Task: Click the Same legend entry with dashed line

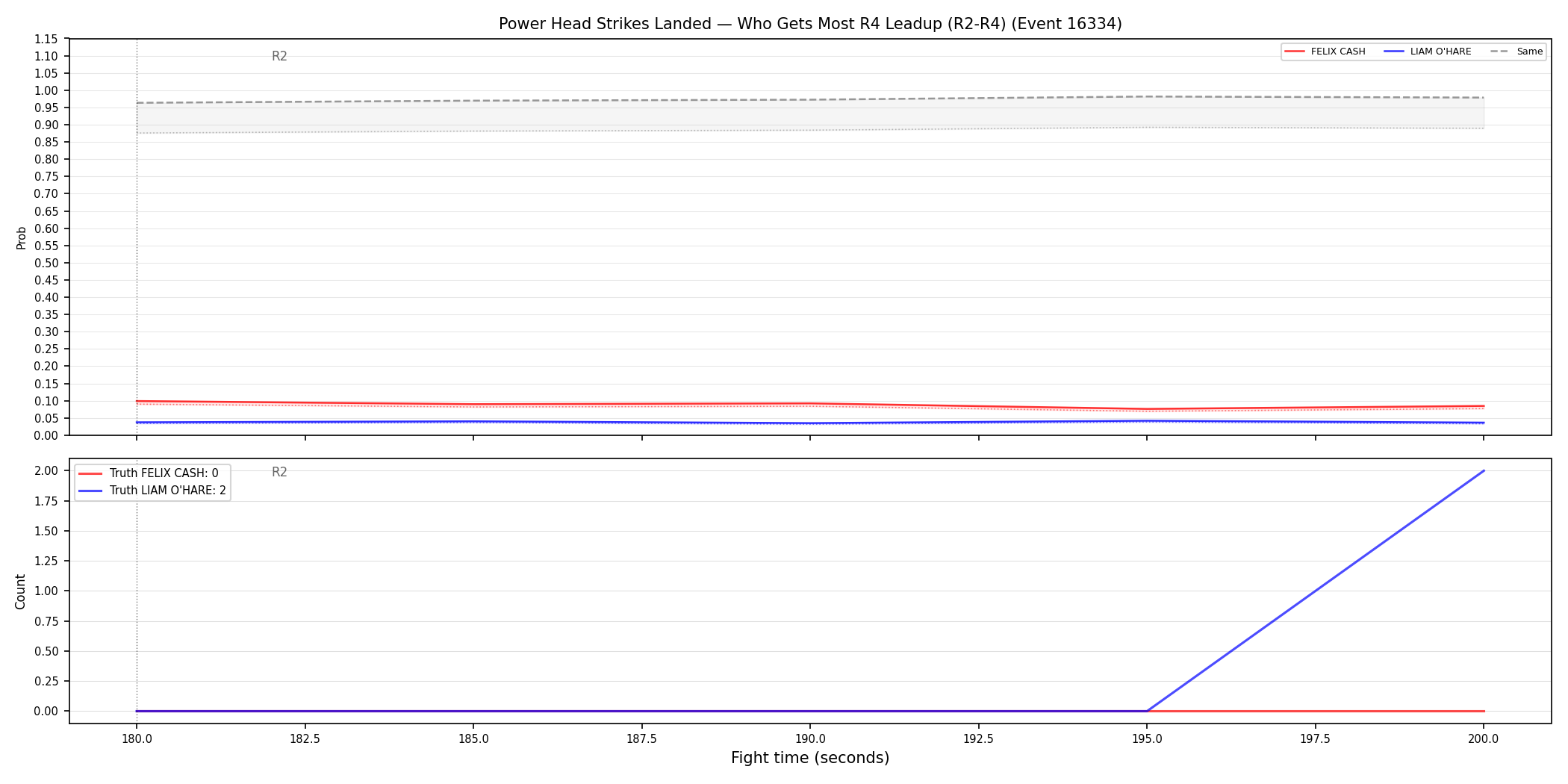Action: [1516, 52]
